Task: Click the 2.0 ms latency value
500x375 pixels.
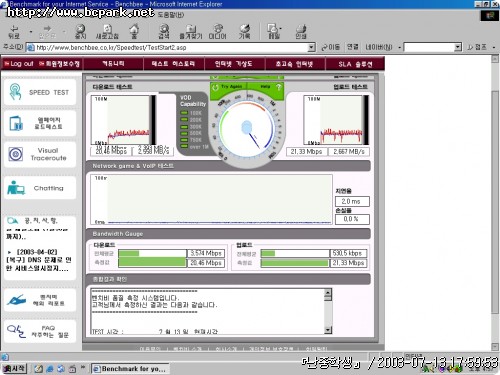Action: tap(352, 201)
